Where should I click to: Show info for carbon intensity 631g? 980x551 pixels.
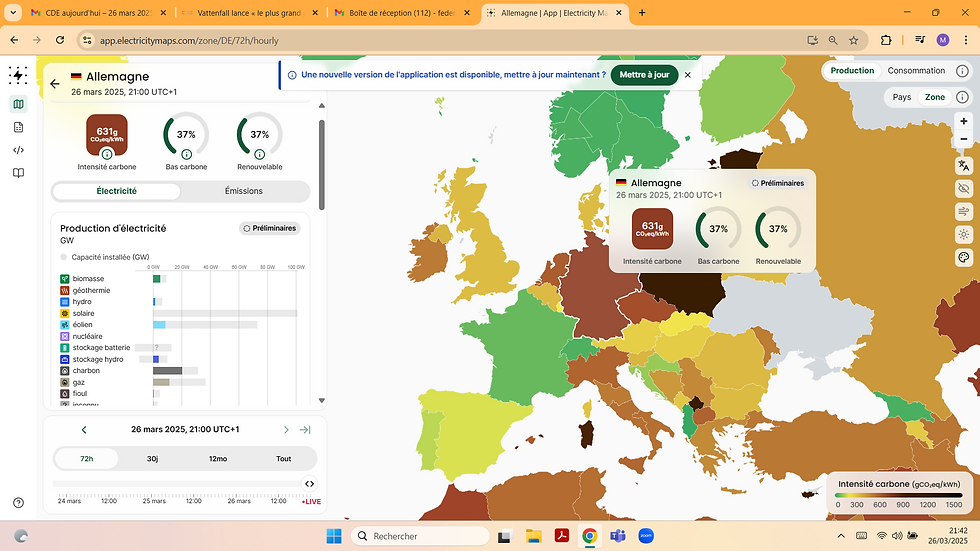(x=107, y=154)
